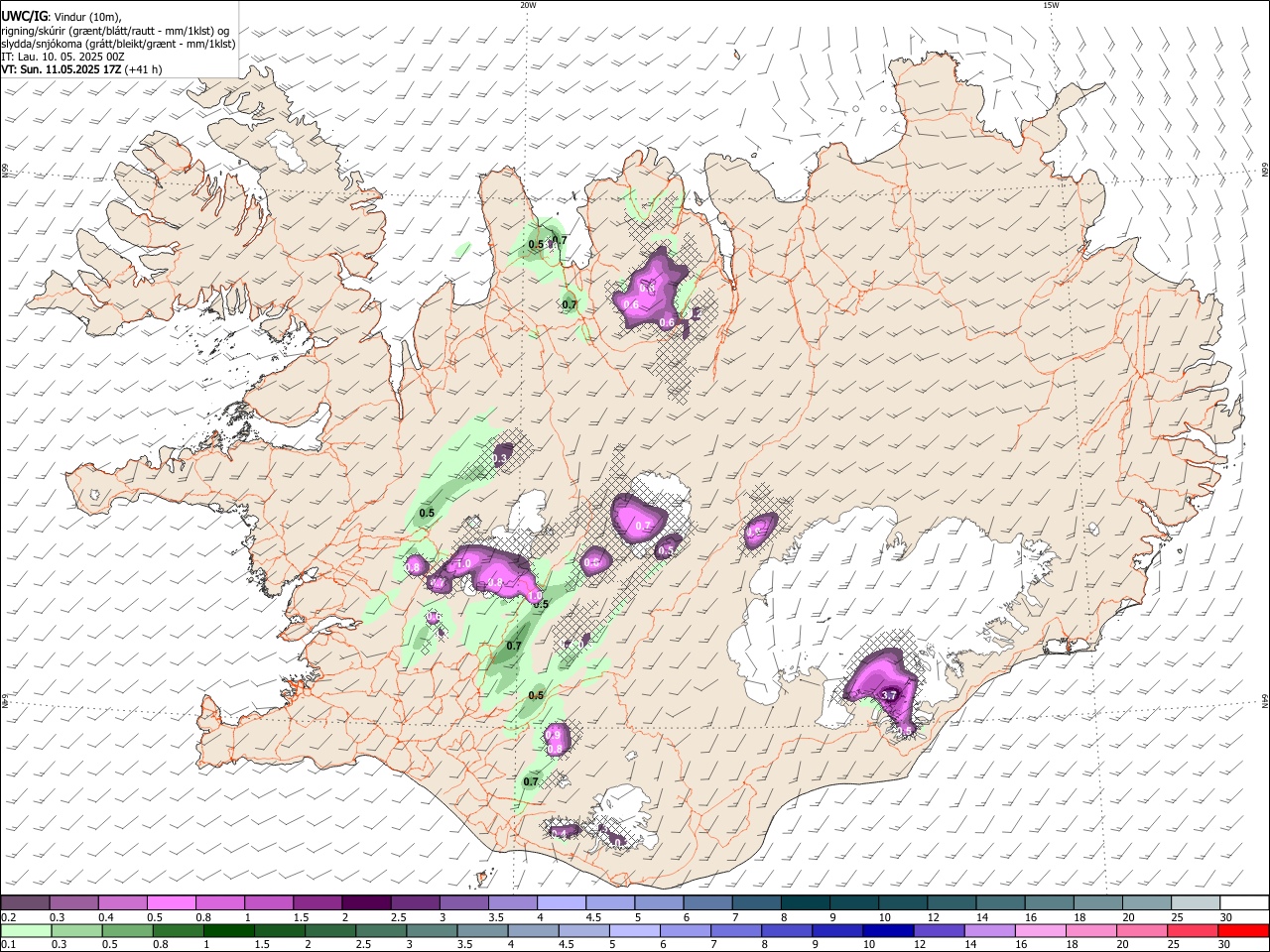The image size is (1270, 952).
Task: Select the upper-row swatch starting at 0.4
Action: pos(122,903)
